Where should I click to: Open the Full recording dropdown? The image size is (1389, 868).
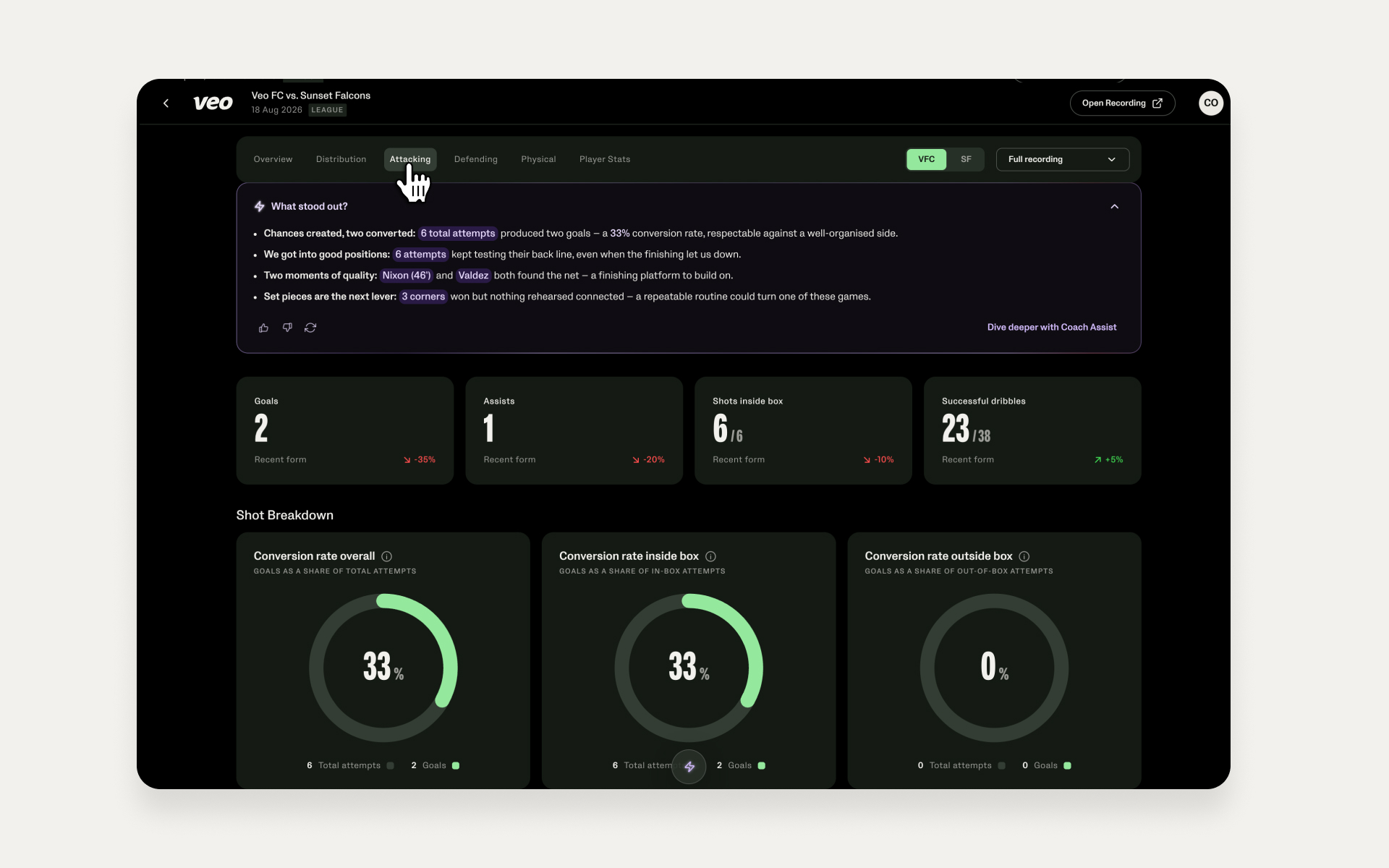click(x=1062, y=159)
